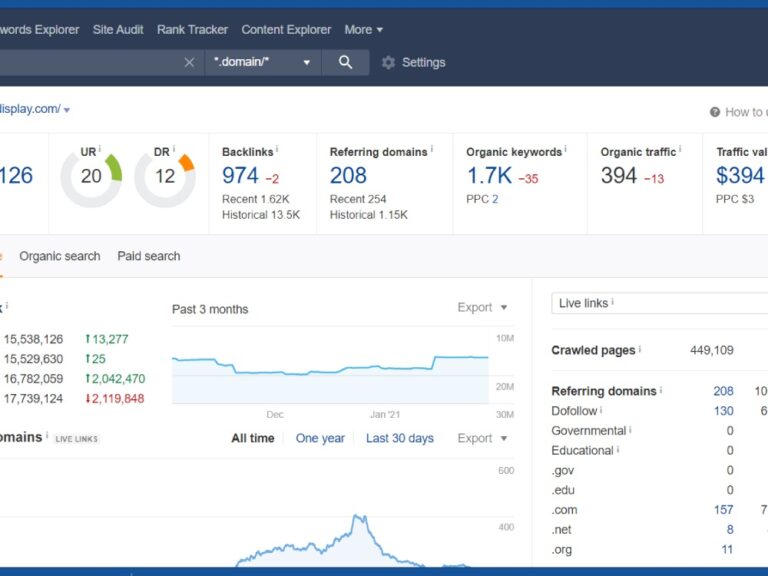Select One year chart range
The image size is (768, 576).
coord(320,438)
